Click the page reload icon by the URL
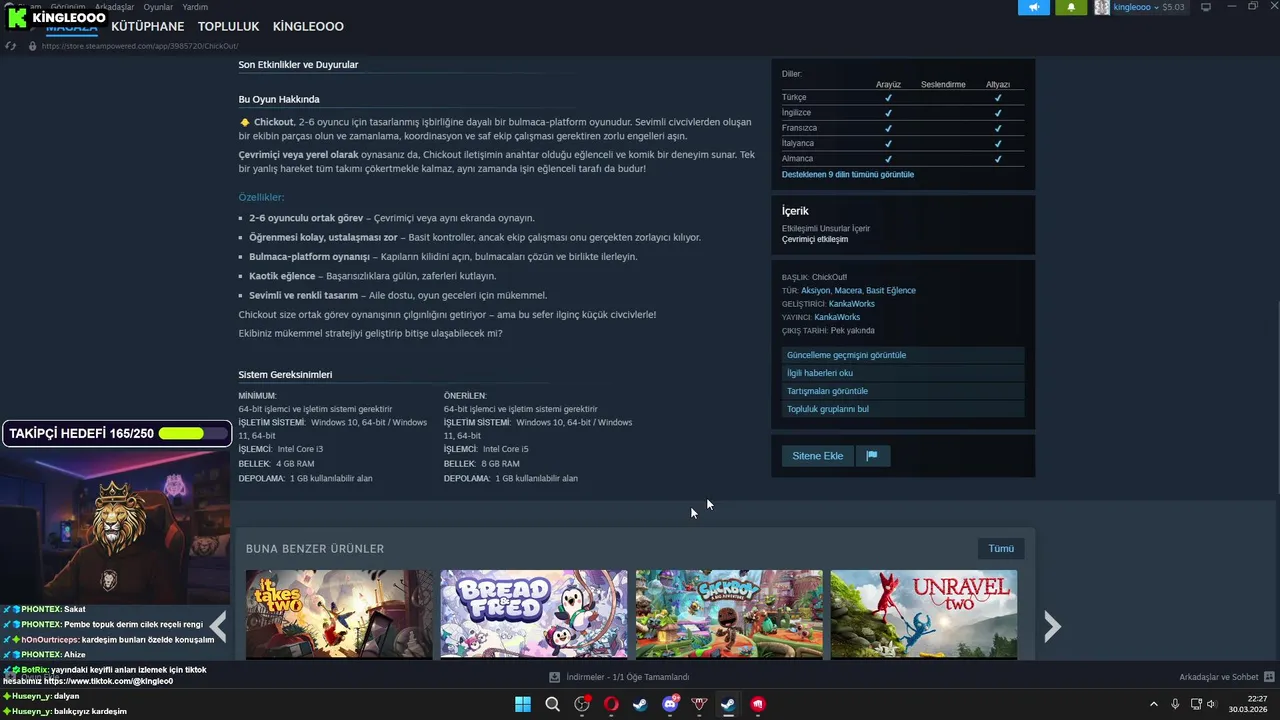1280x720 pixels. pos(10,46)
